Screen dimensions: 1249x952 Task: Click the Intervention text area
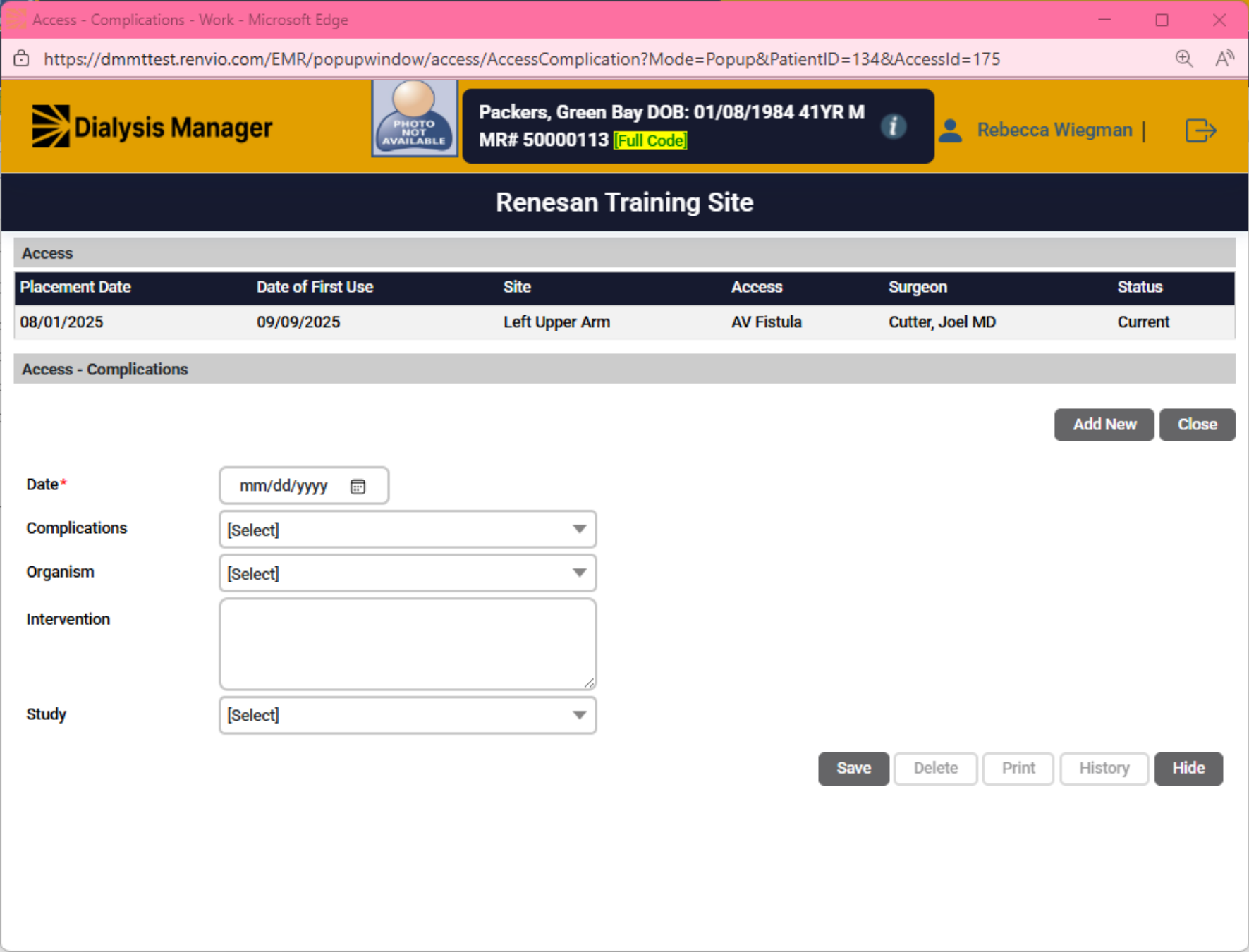pos(408,645)
